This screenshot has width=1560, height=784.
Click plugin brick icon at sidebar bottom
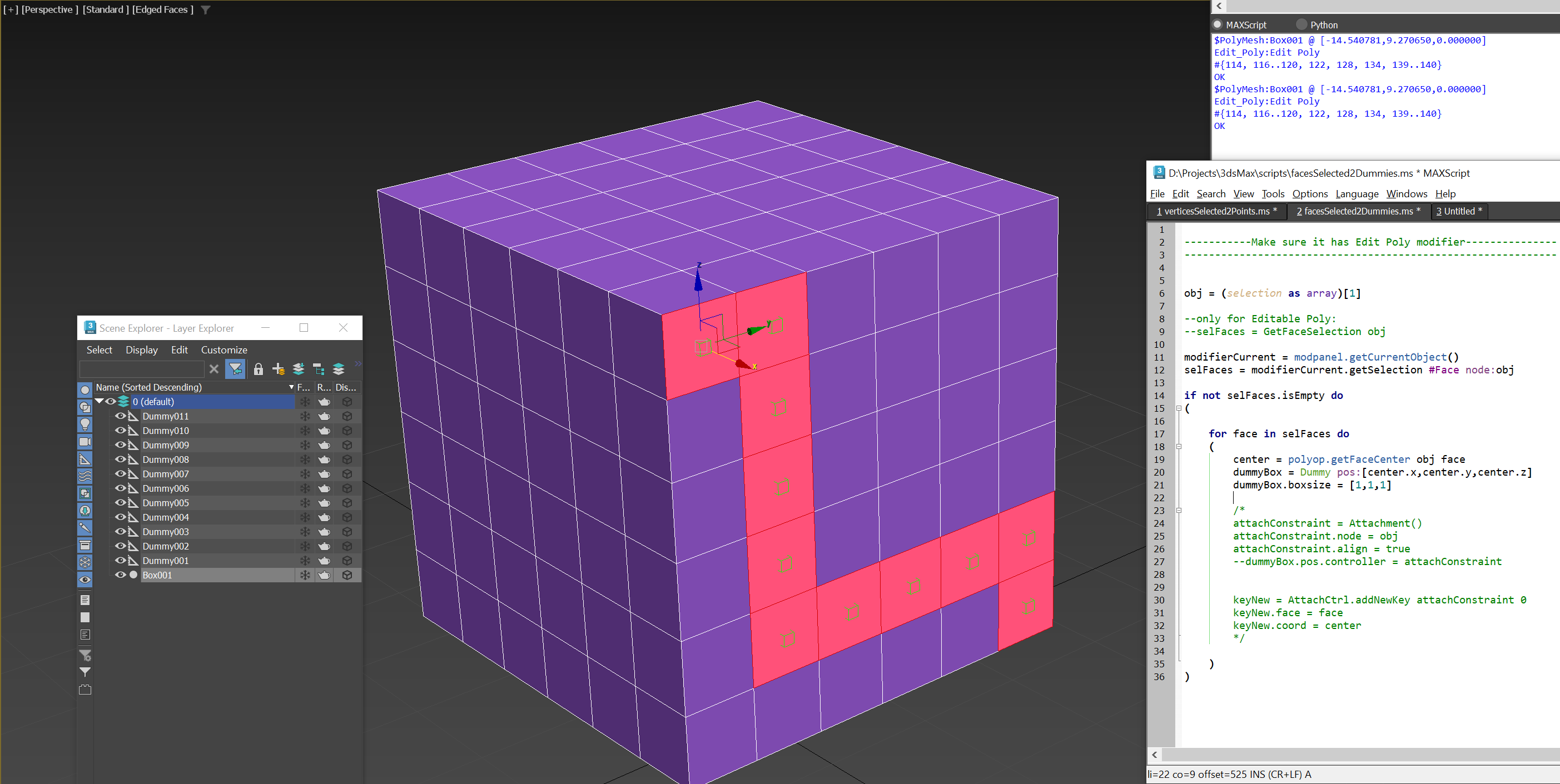(x=85, y=690)
